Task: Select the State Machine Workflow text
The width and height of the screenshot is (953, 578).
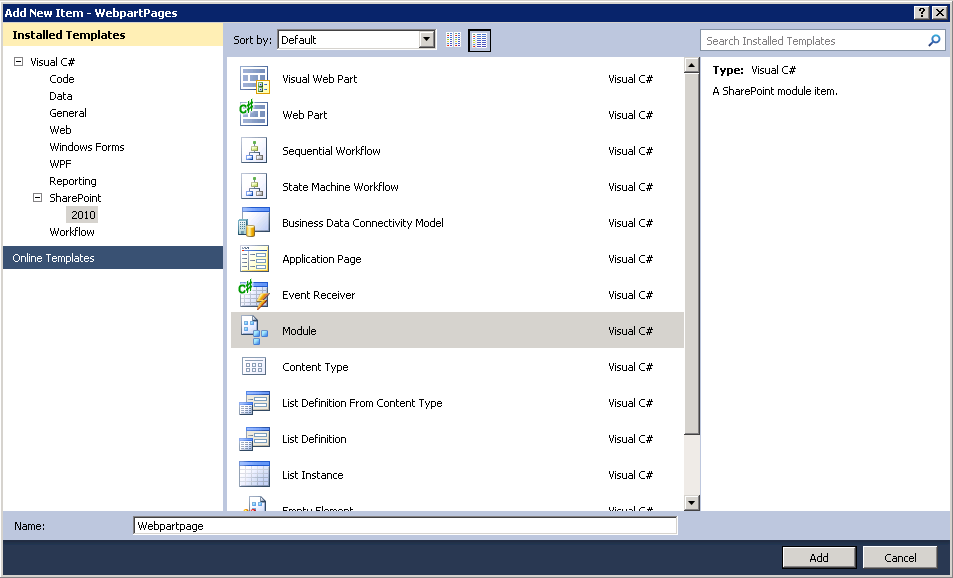Action: pyautogui.click(x=340, y=187)
